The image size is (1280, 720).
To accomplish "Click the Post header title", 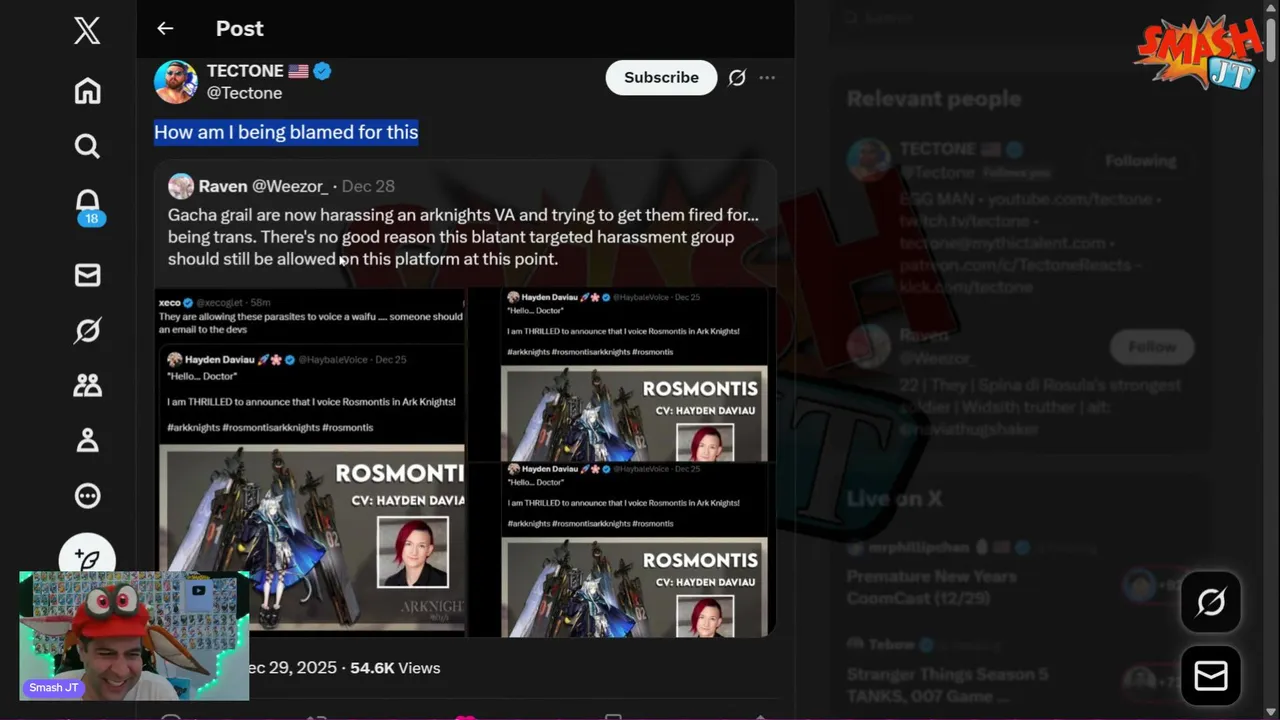I will [x=240, y=29].
